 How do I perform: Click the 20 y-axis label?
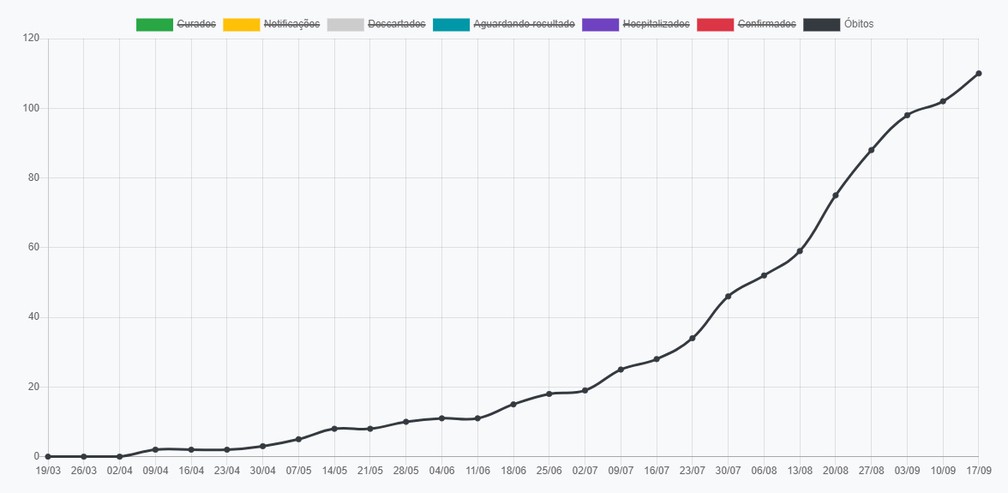coord(35,387)
